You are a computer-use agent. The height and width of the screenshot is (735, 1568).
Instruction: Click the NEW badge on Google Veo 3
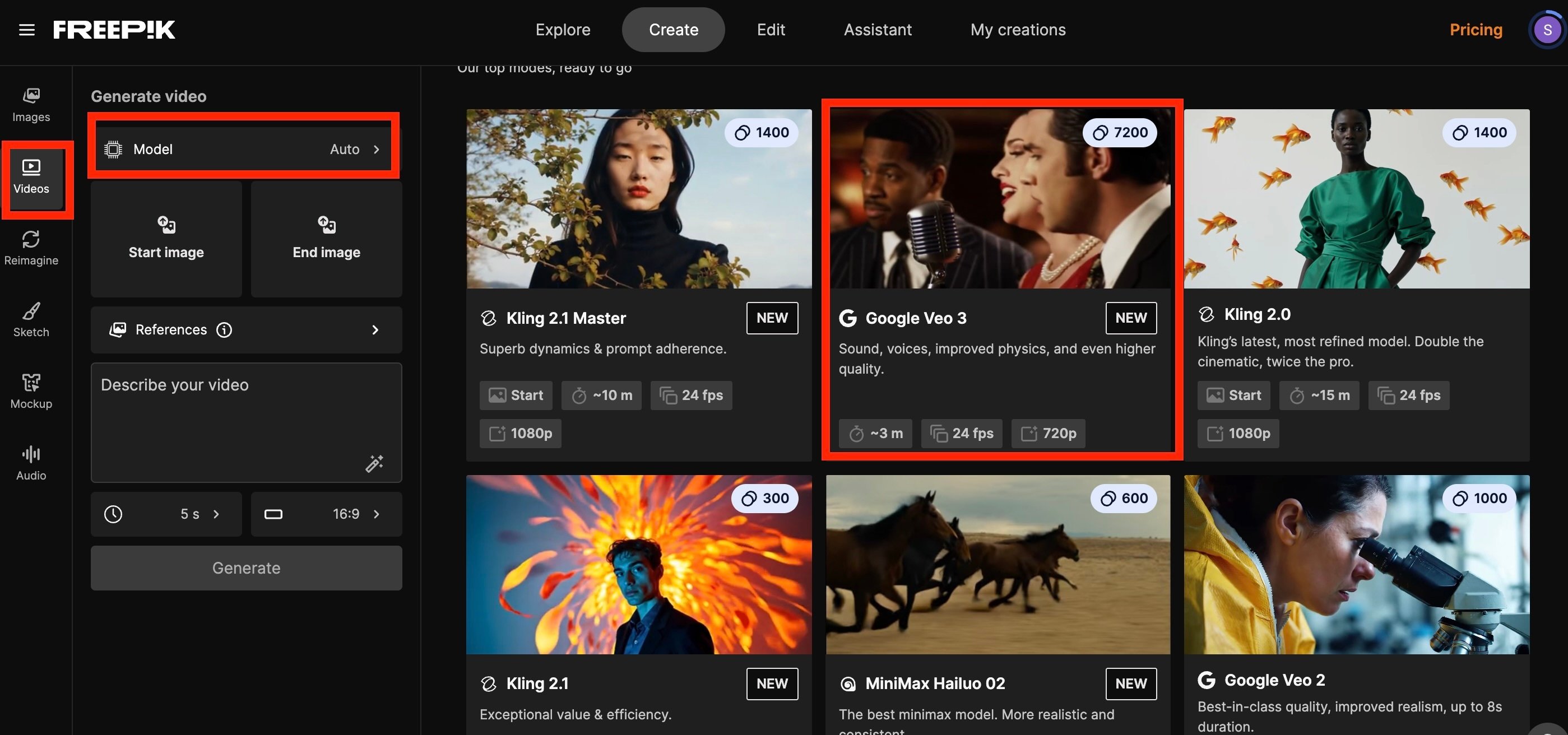pyautogui.click(x=1131, y=318)
